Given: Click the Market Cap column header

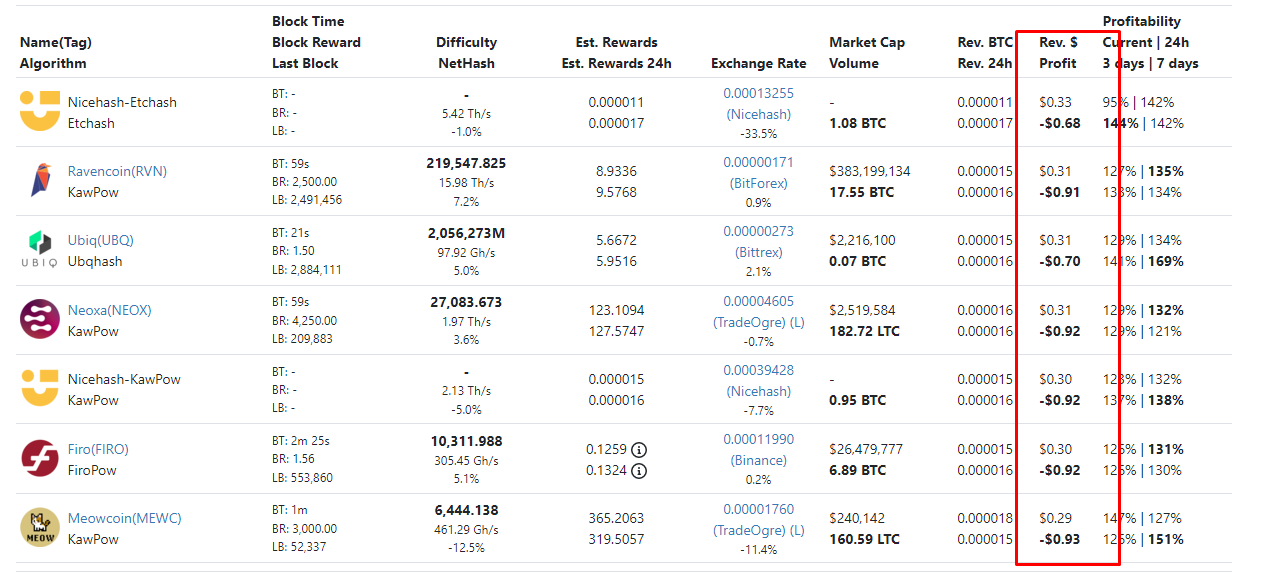Looking at the screenshot, I should pyautogui.click(x=867, y=42).
